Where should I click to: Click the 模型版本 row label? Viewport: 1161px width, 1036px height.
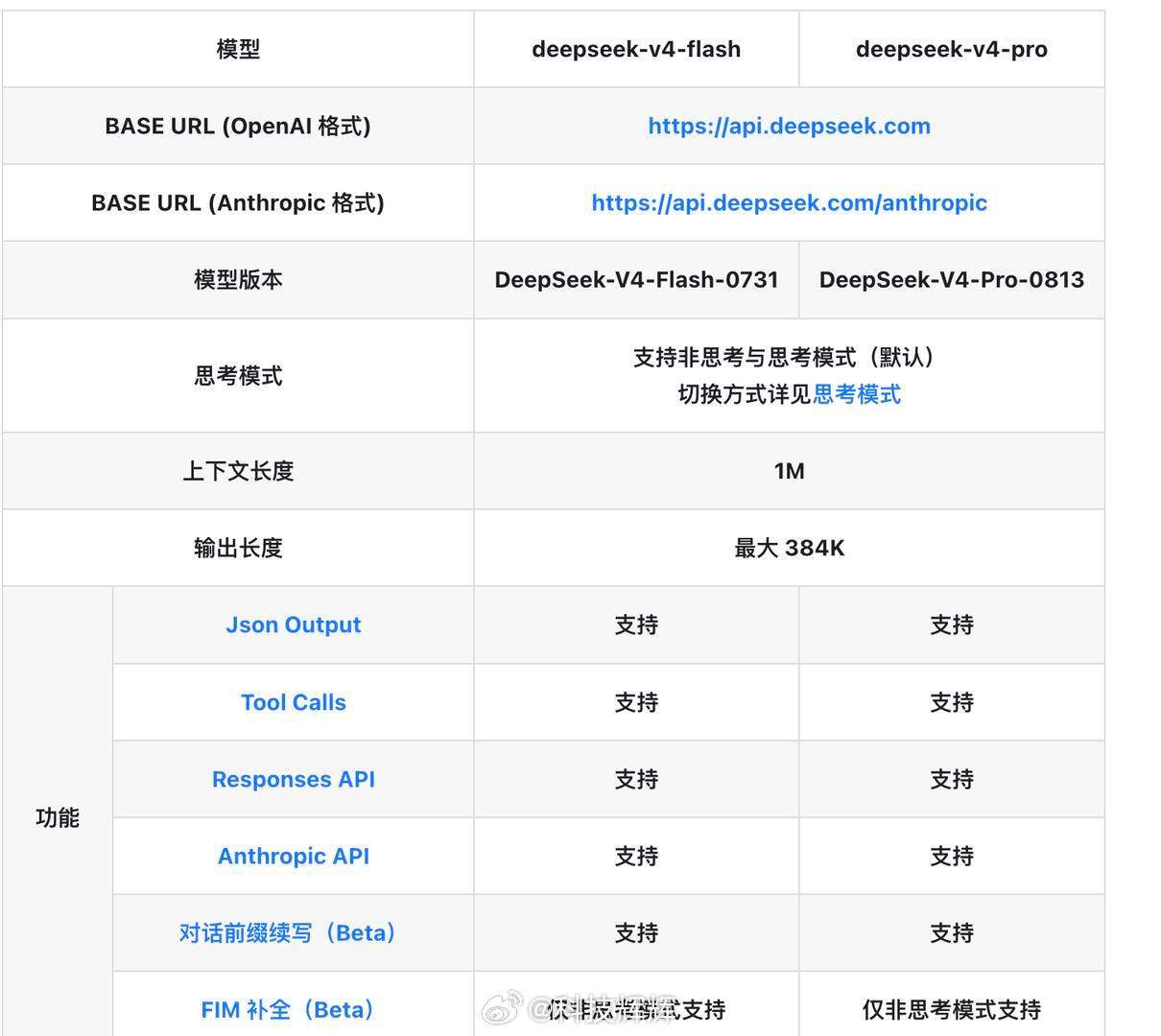[238, 279]
